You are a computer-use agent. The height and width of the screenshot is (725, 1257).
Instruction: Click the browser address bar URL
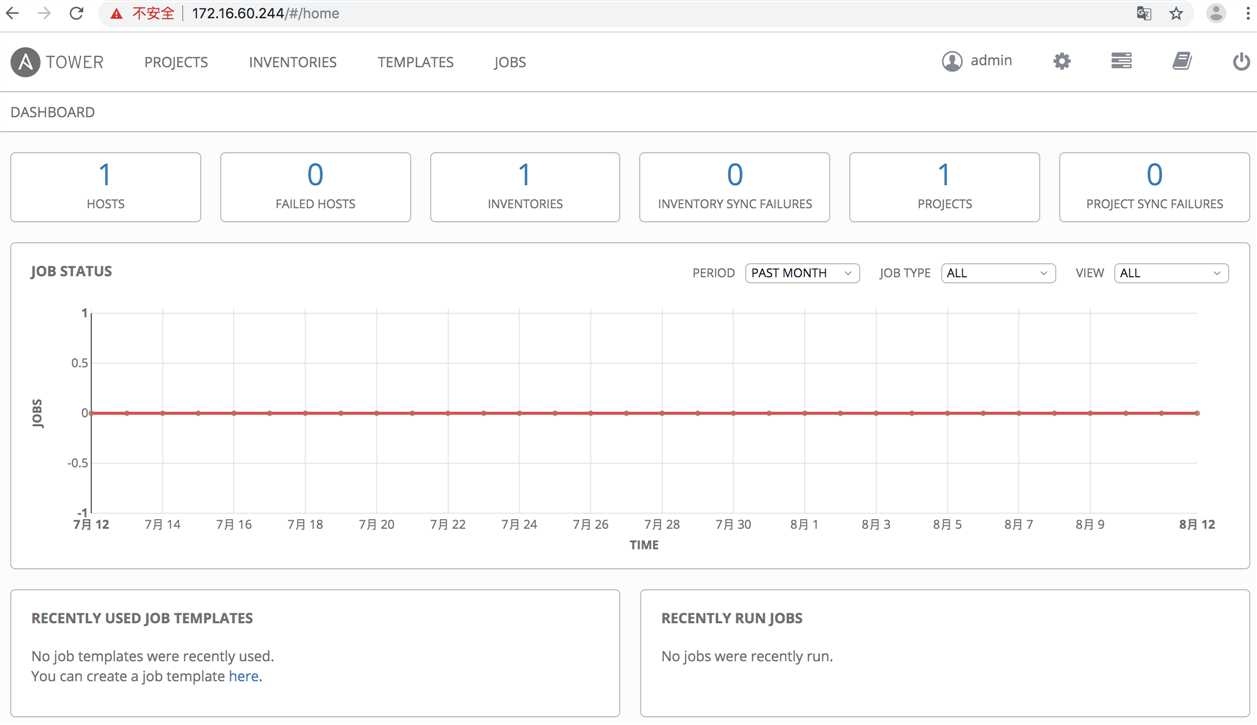[265, 14]
